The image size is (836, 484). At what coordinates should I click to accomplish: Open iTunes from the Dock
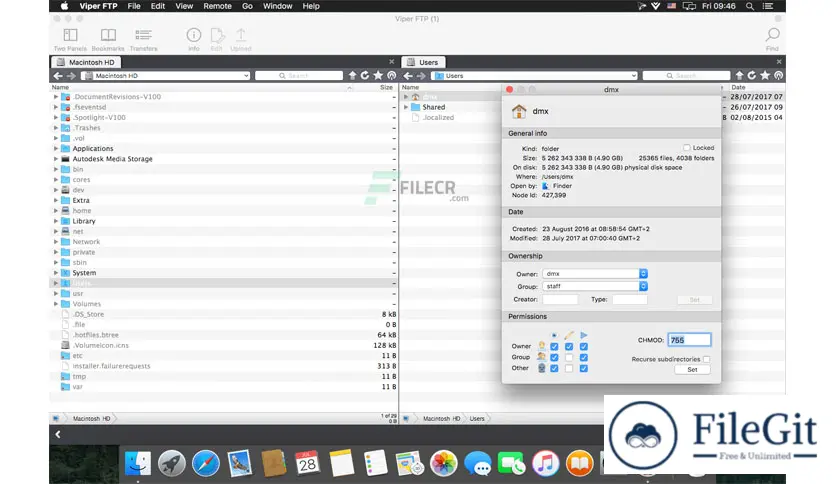pyautogui.click(x=545, y=463)
